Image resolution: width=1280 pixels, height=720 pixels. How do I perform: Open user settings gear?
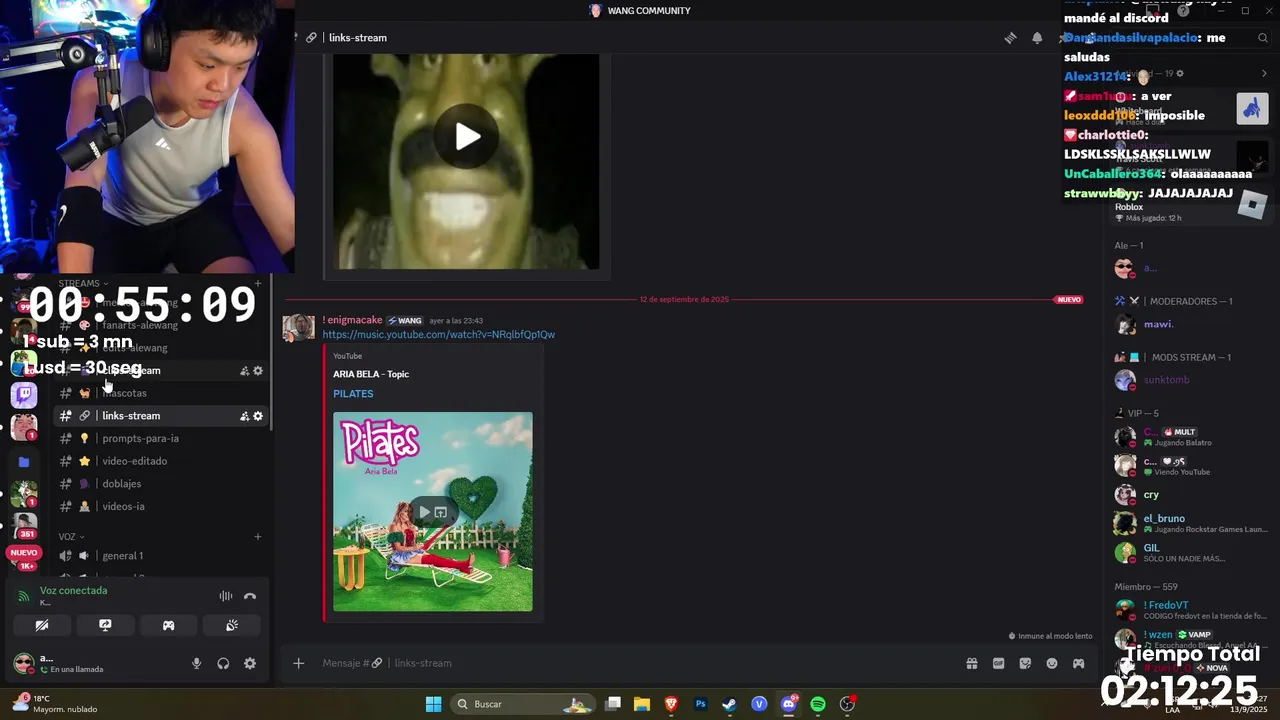click(250, 664)
